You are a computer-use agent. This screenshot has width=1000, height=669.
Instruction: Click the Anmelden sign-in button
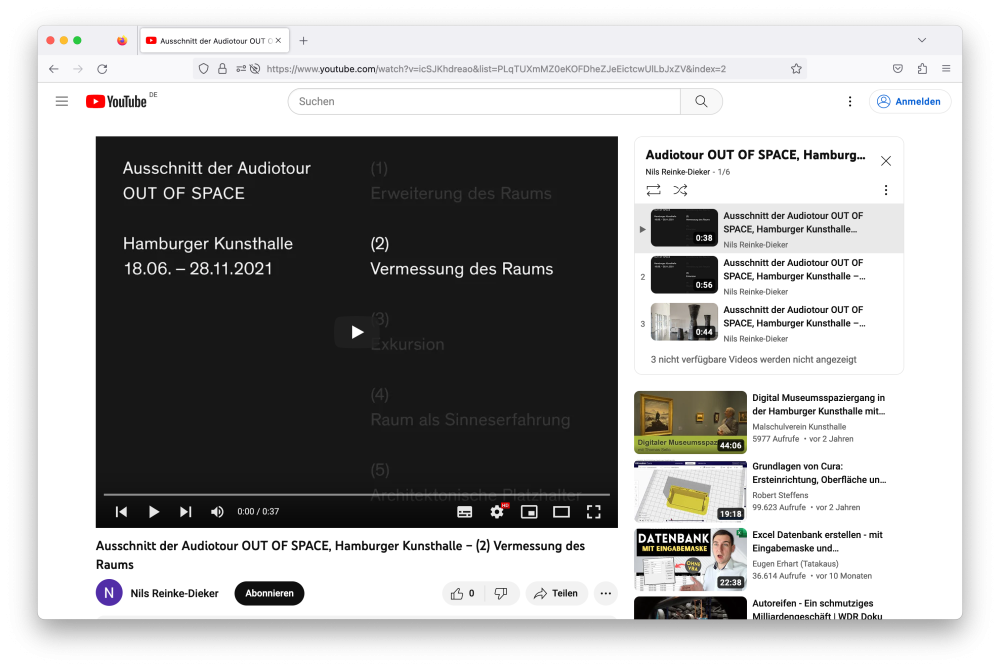click(909, 101)
